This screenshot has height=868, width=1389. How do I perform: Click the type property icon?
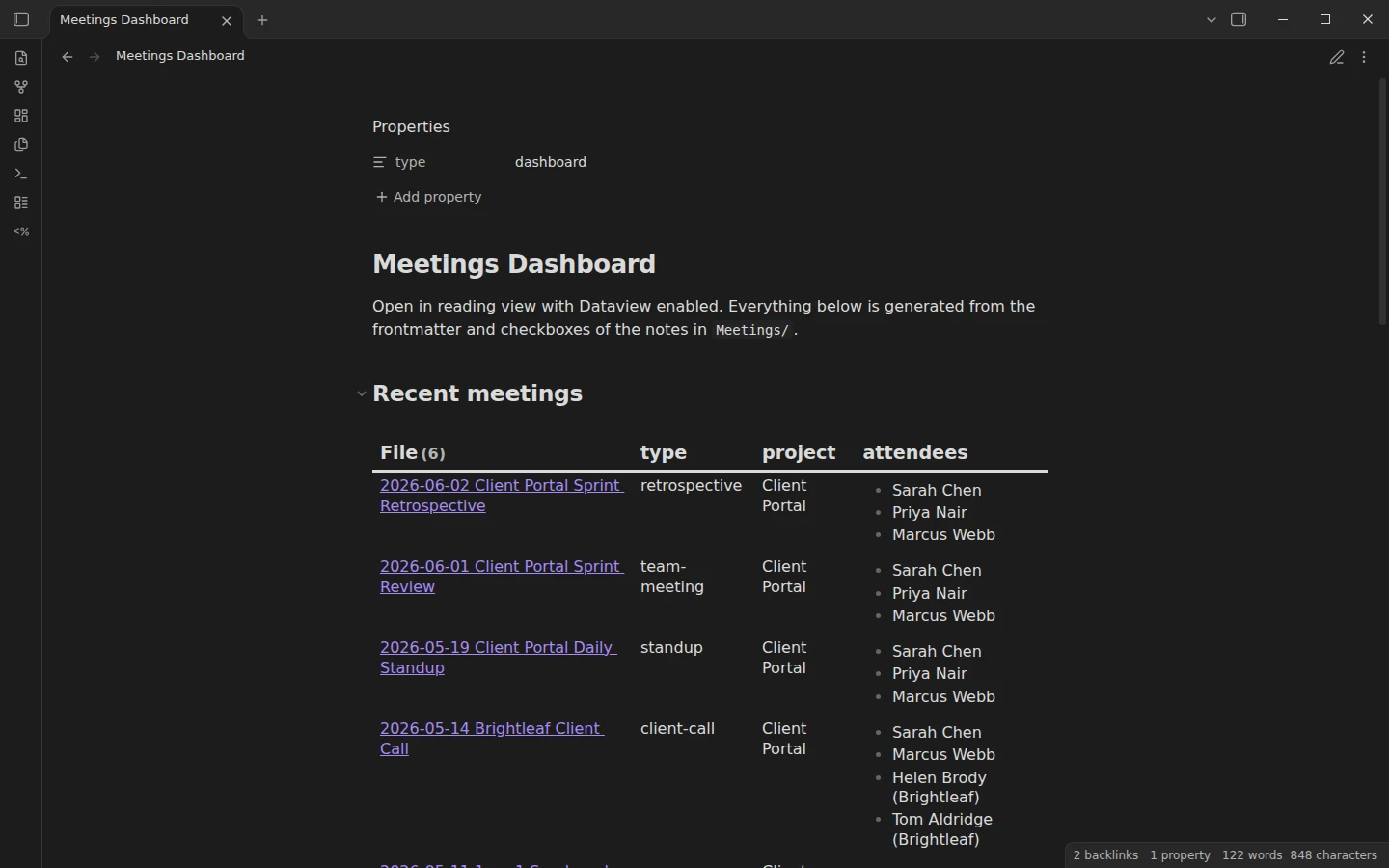tap(380, 163)
